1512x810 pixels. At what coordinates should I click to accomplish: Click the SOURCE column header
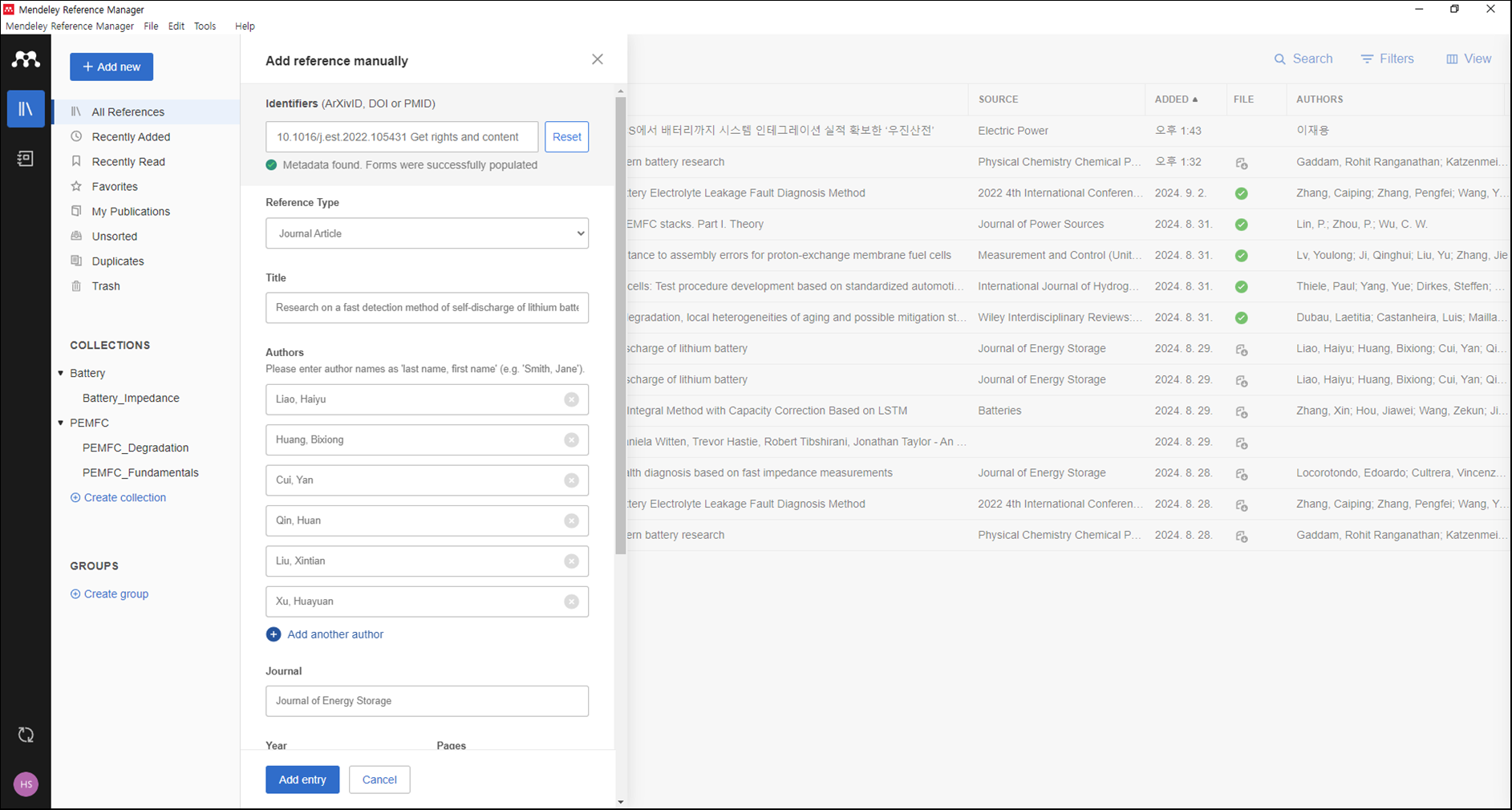click(998, 99)
